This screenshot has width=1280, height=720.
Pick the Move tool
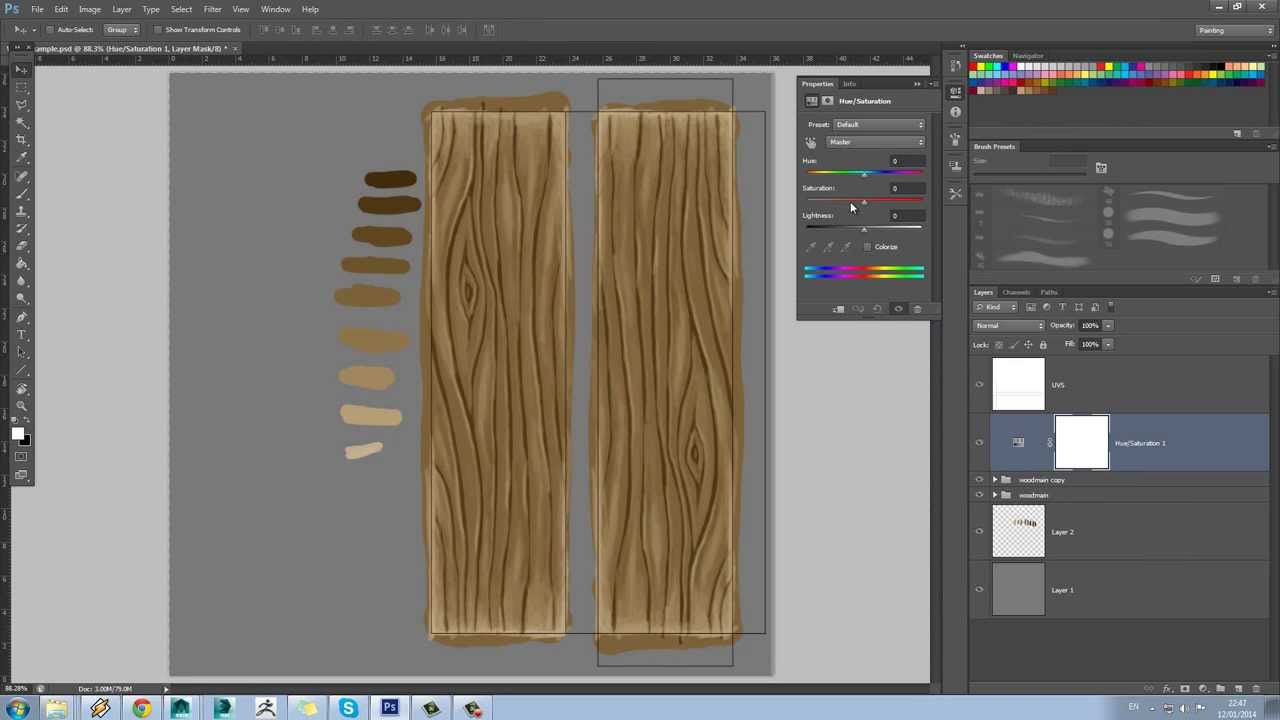(x=21, y=69)
